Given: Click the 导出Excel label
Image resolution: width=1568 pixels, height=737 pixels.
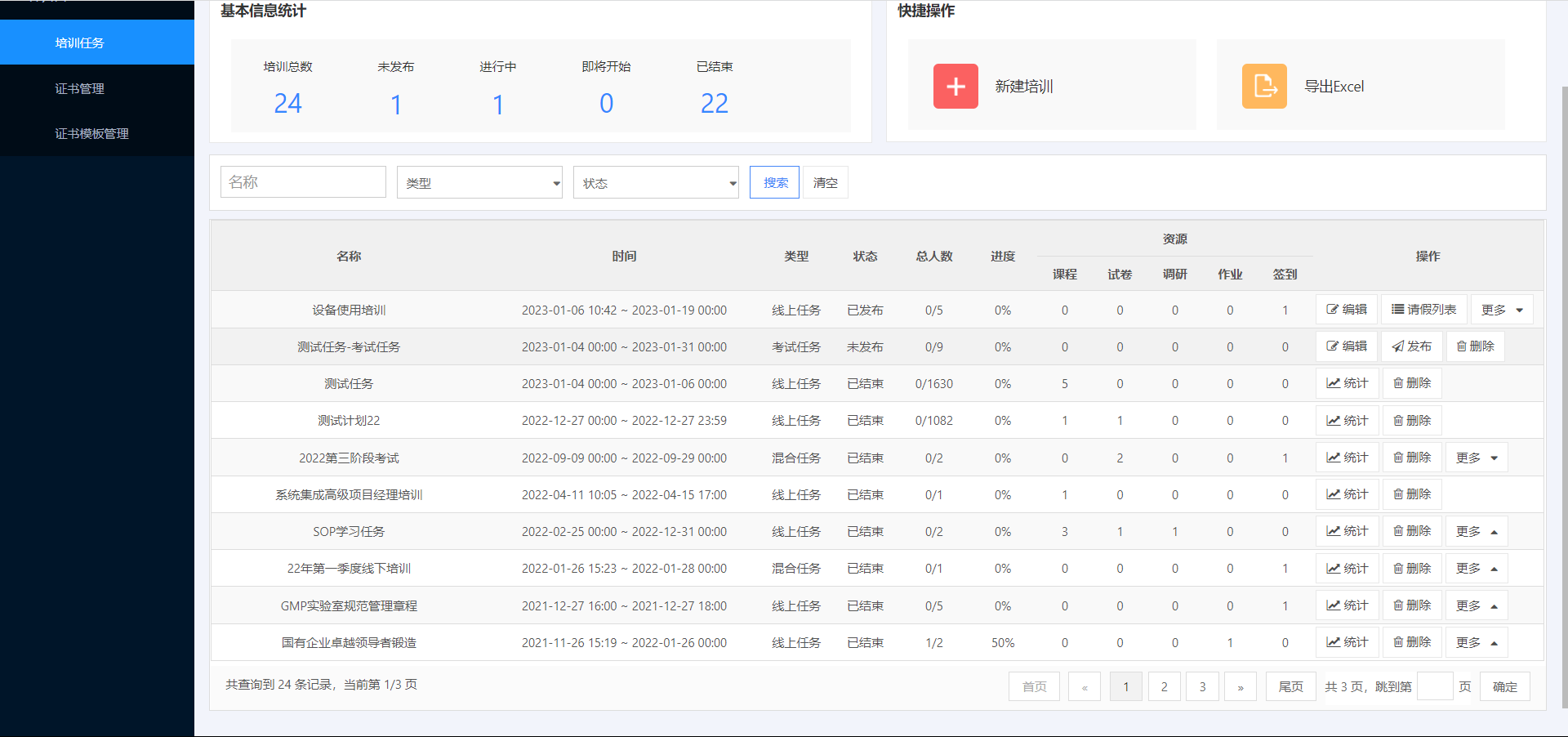Looking at the screenshot, I should (1334, 87).
